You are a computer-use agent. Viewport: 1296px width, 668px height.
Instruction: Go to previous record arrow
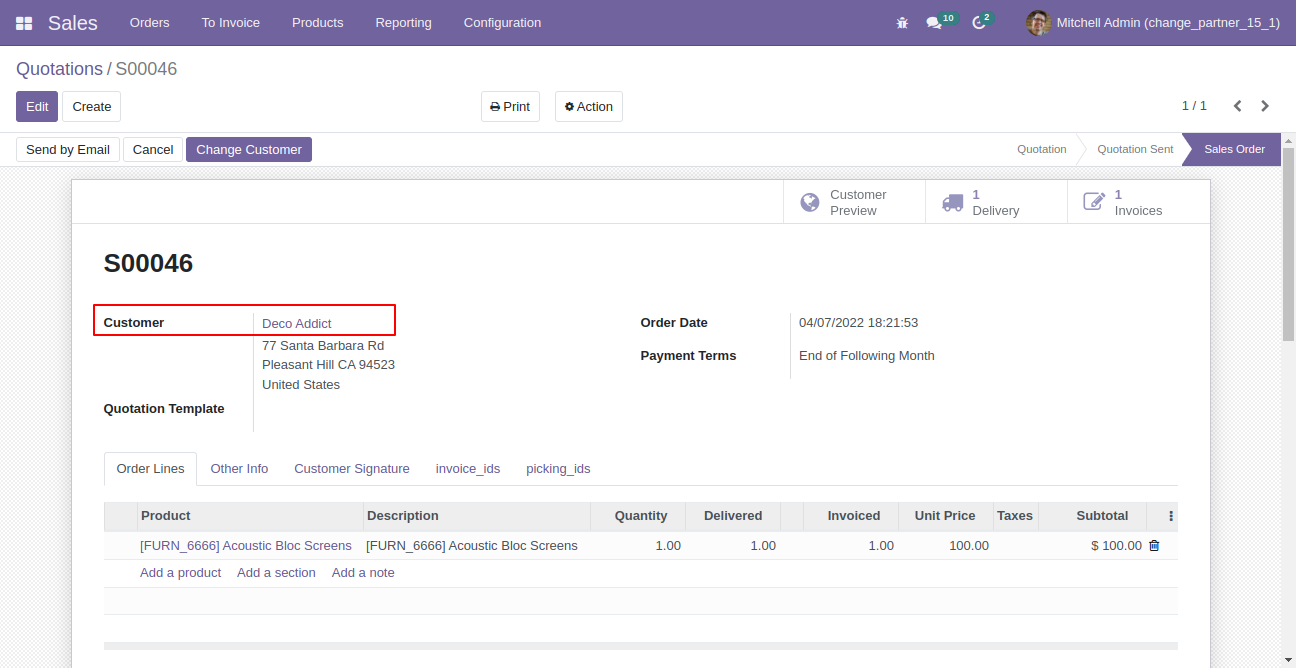pyautogui.click(x=1237, y=106)
